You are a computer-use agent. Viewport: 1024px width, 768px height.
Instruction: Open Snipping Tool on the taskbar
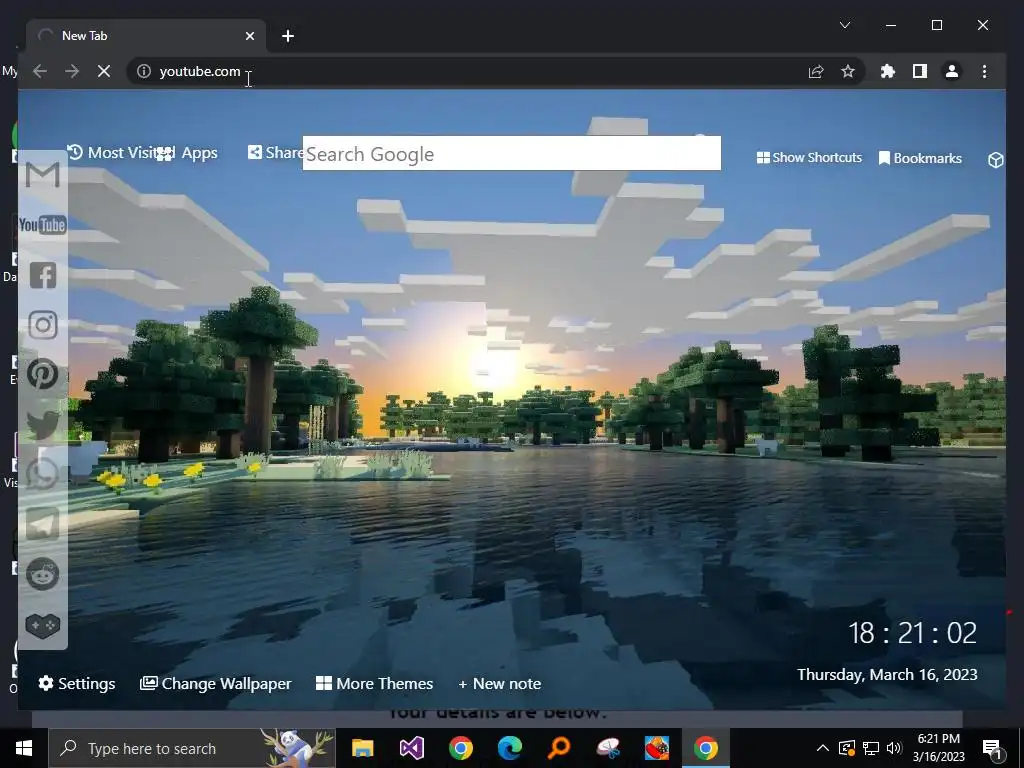pyautogui.click(x=607, y=748)
